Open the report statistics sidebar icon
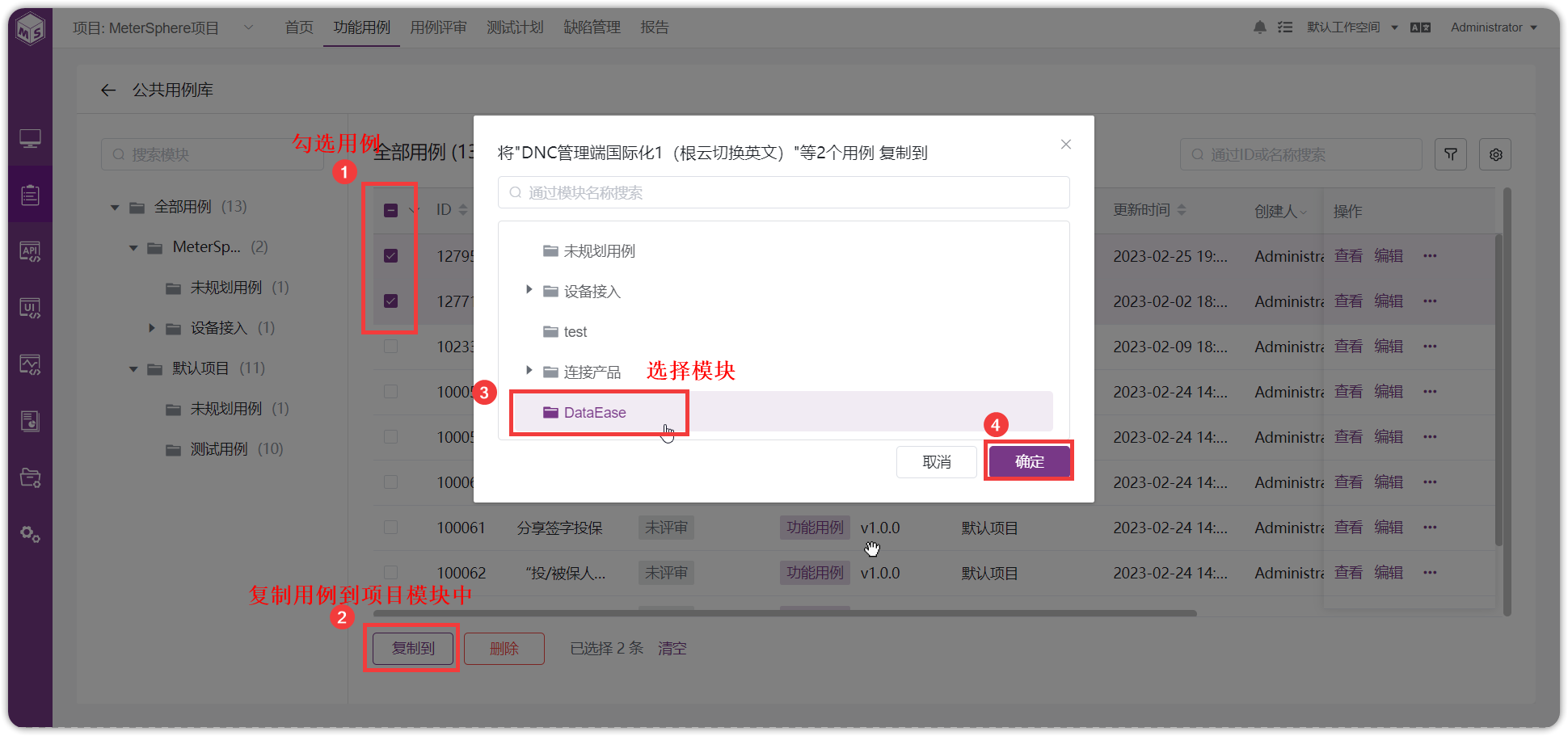 (x=30, y=421)
